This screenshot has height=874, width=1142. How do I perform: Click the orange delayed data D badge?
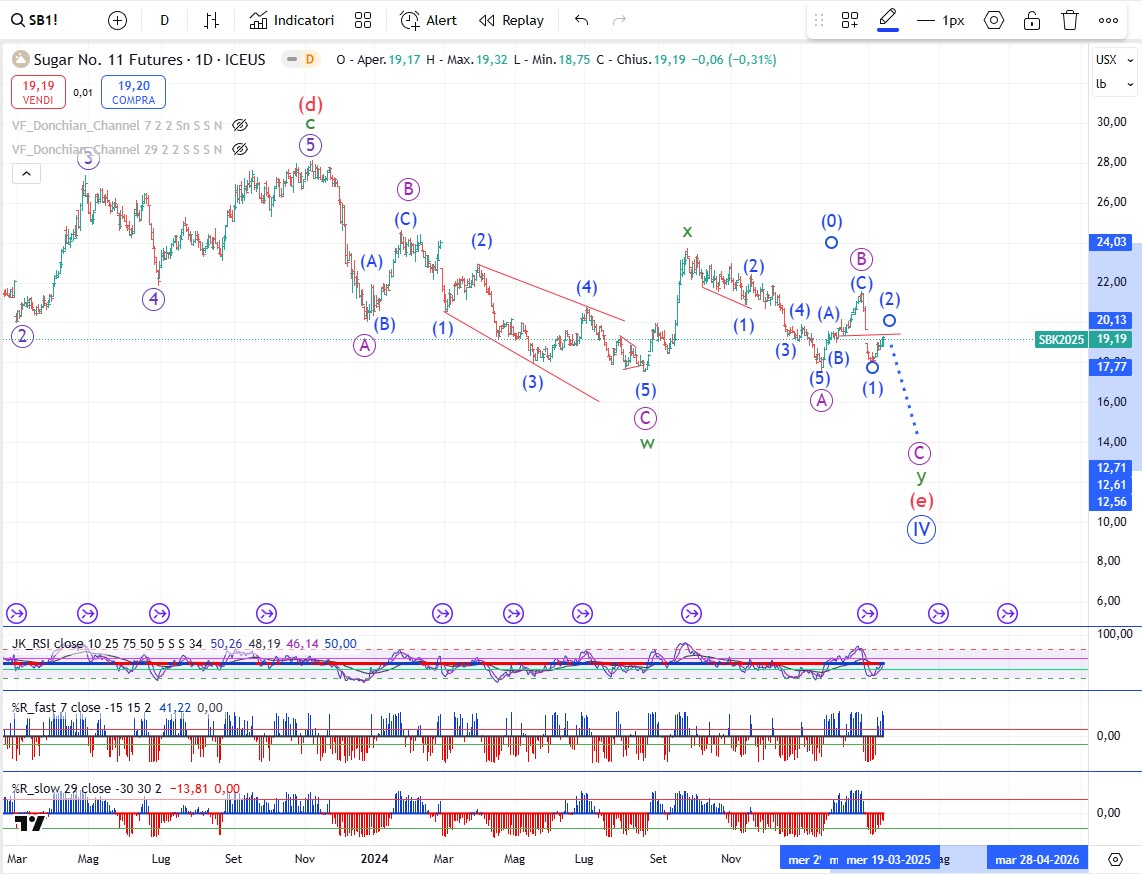(310, 60)
